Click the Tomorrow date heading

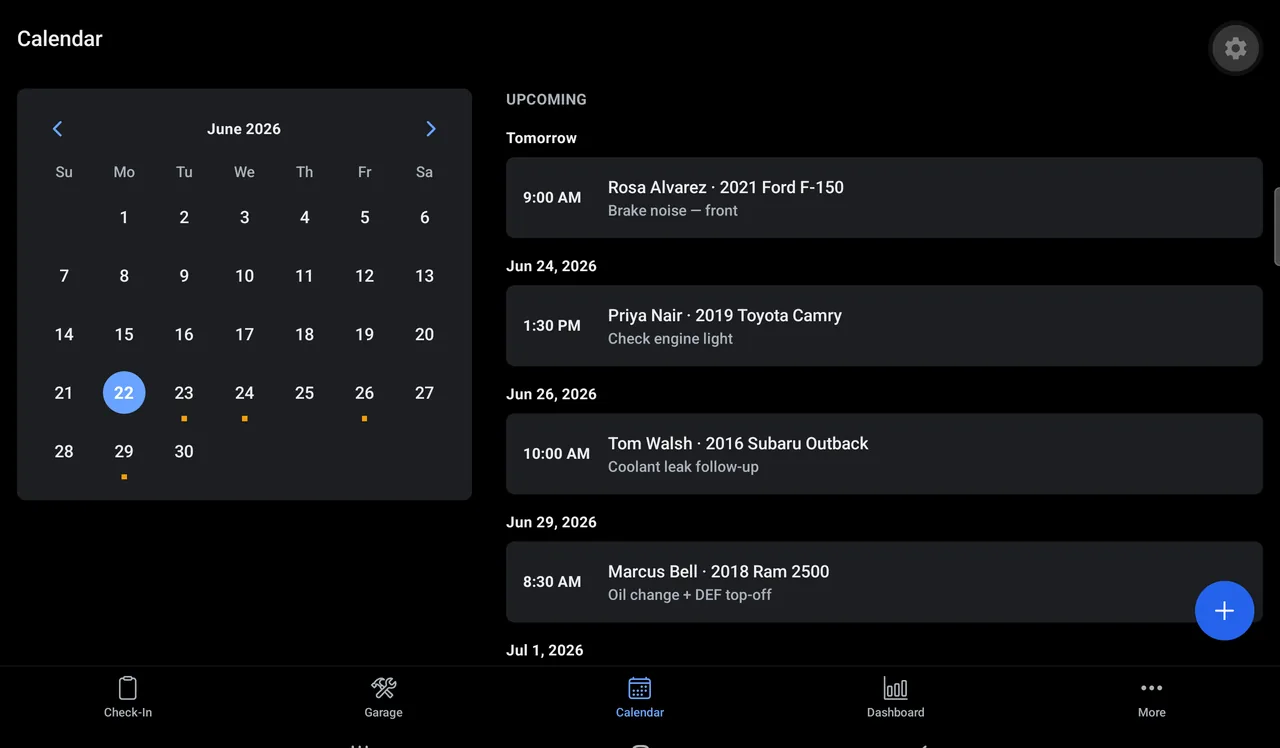[541, 138]
